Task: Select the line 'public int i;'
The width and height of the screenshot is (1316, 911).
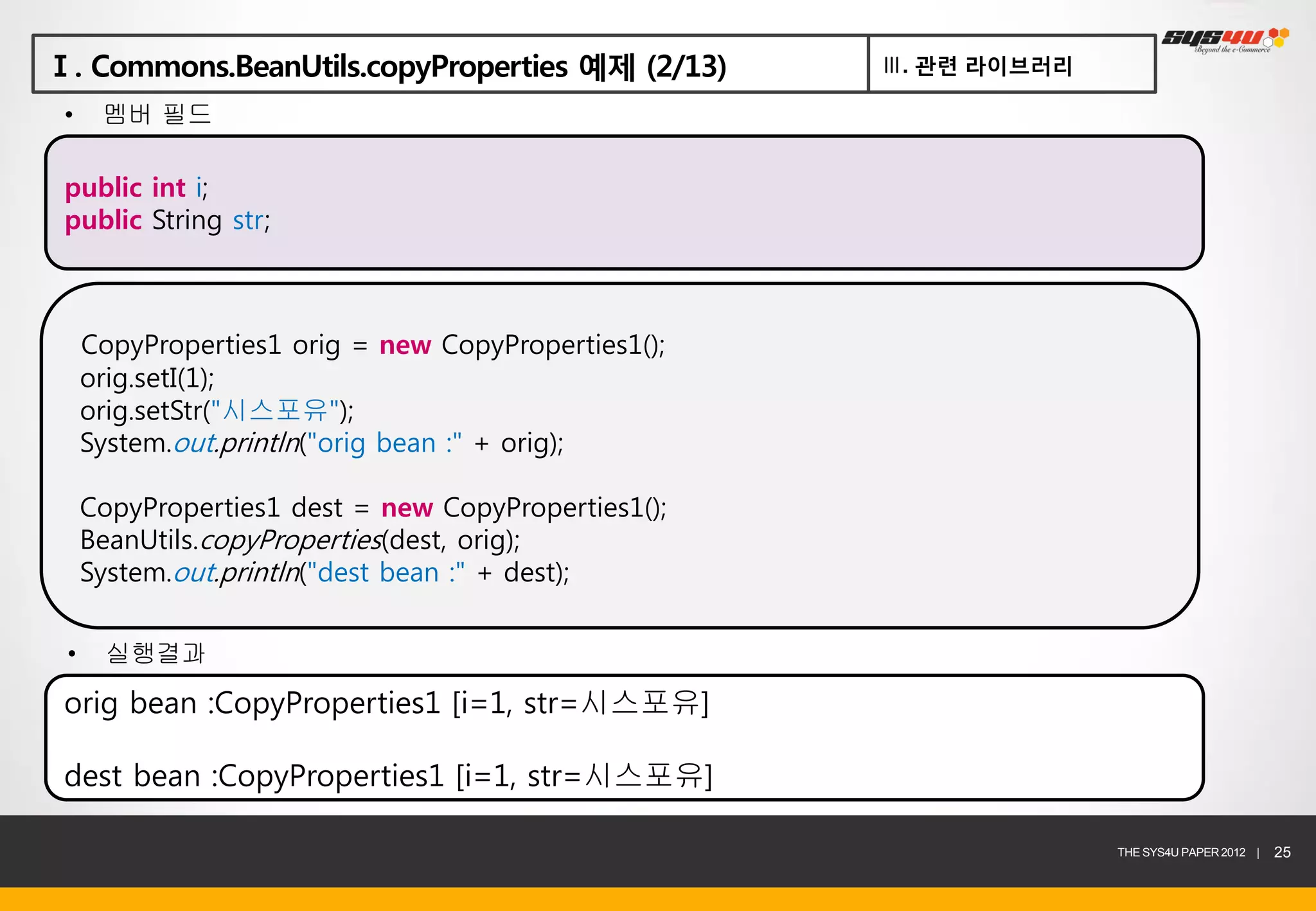Action: pos(136,188)
